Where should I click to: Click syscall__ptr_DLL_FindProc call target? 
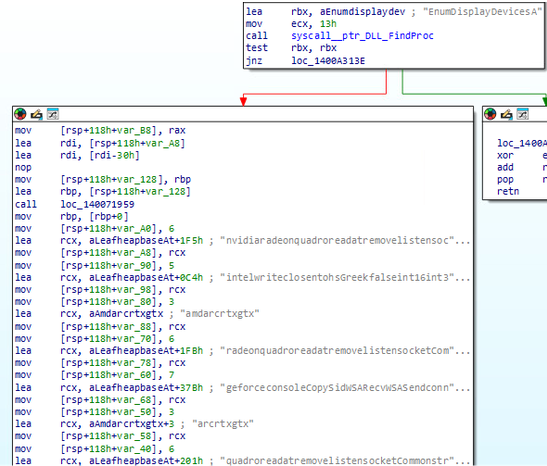coord(362,36)
